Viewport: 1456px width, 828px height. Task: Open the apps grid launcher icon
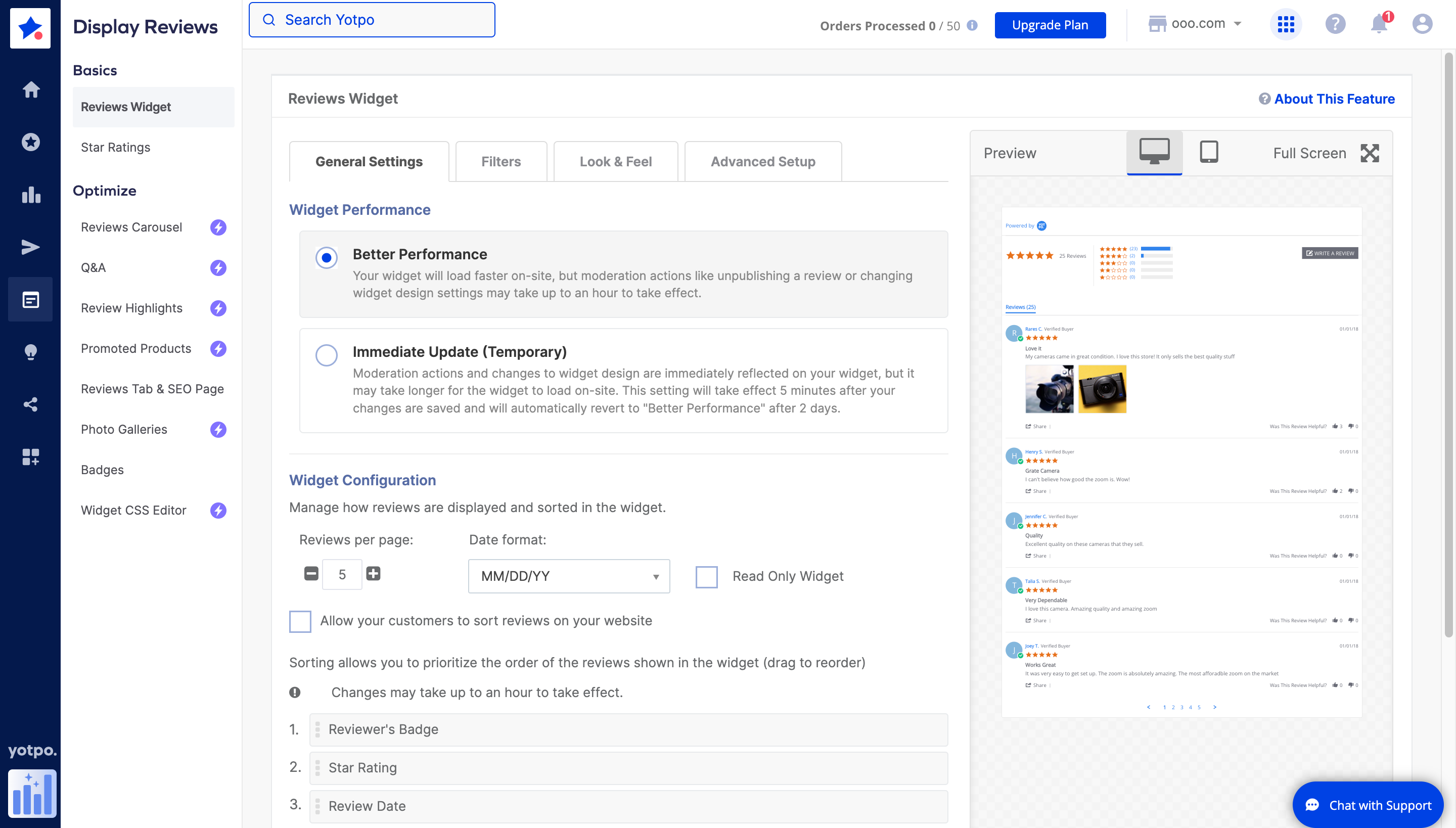coord(1286,24)
